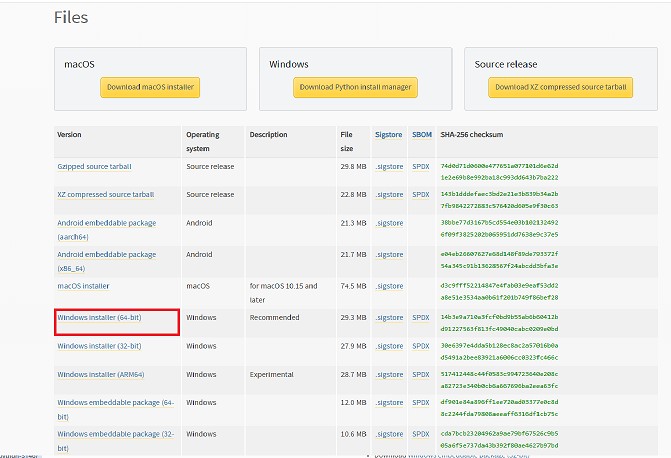Image resolution: width=671 pixels, height=458 pixels.
Task: Open .sigstore for Windows installer (ARM64)
Action: (389, 375)
